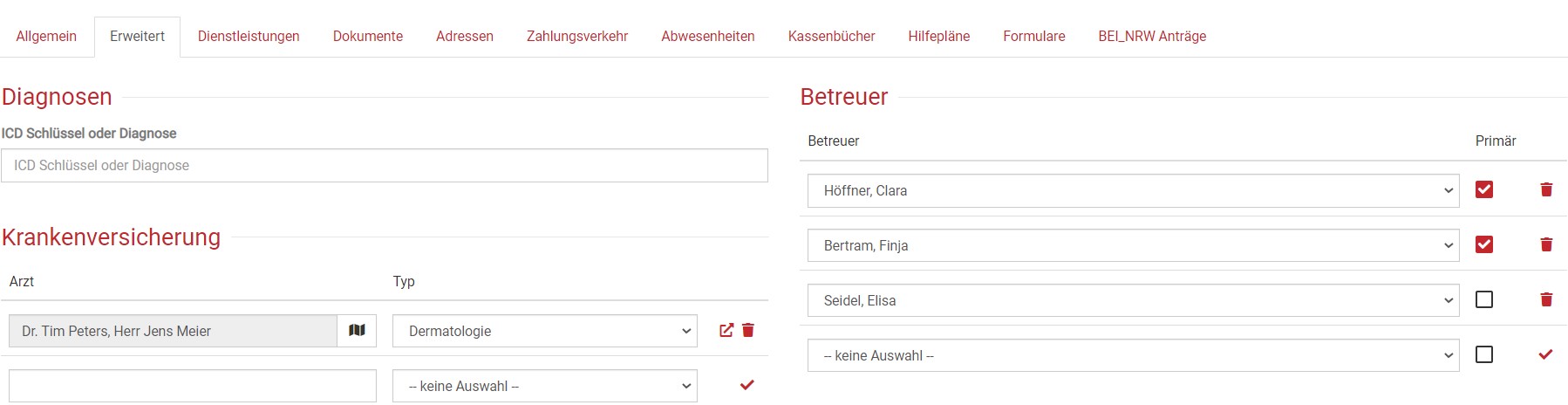The height and width of the screenshot is (405, 1568).
Task: Confirm new Betreuer row with checkmark
Action: click(1545, 354)
